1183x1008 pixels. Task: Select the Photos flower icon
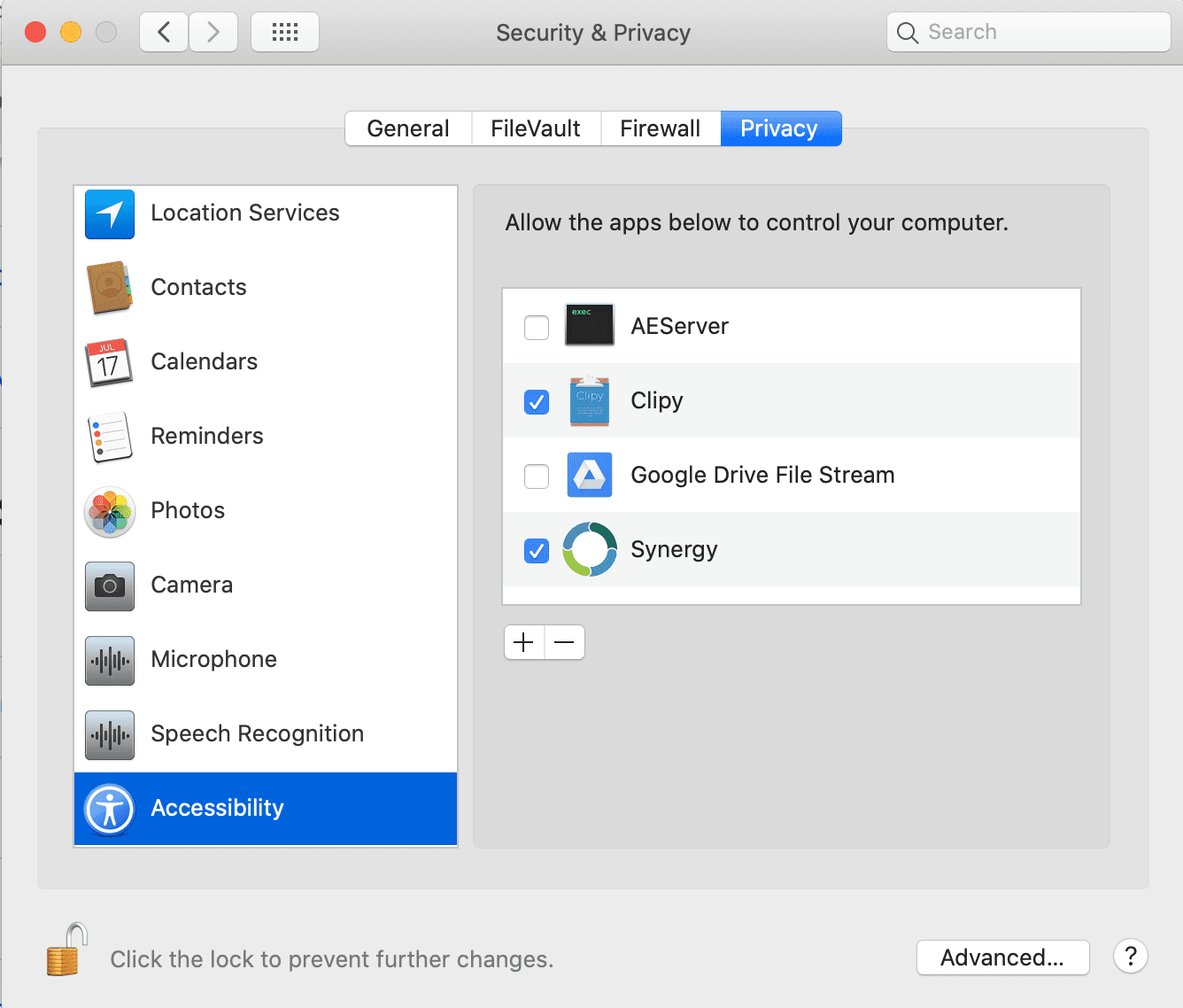110,512
